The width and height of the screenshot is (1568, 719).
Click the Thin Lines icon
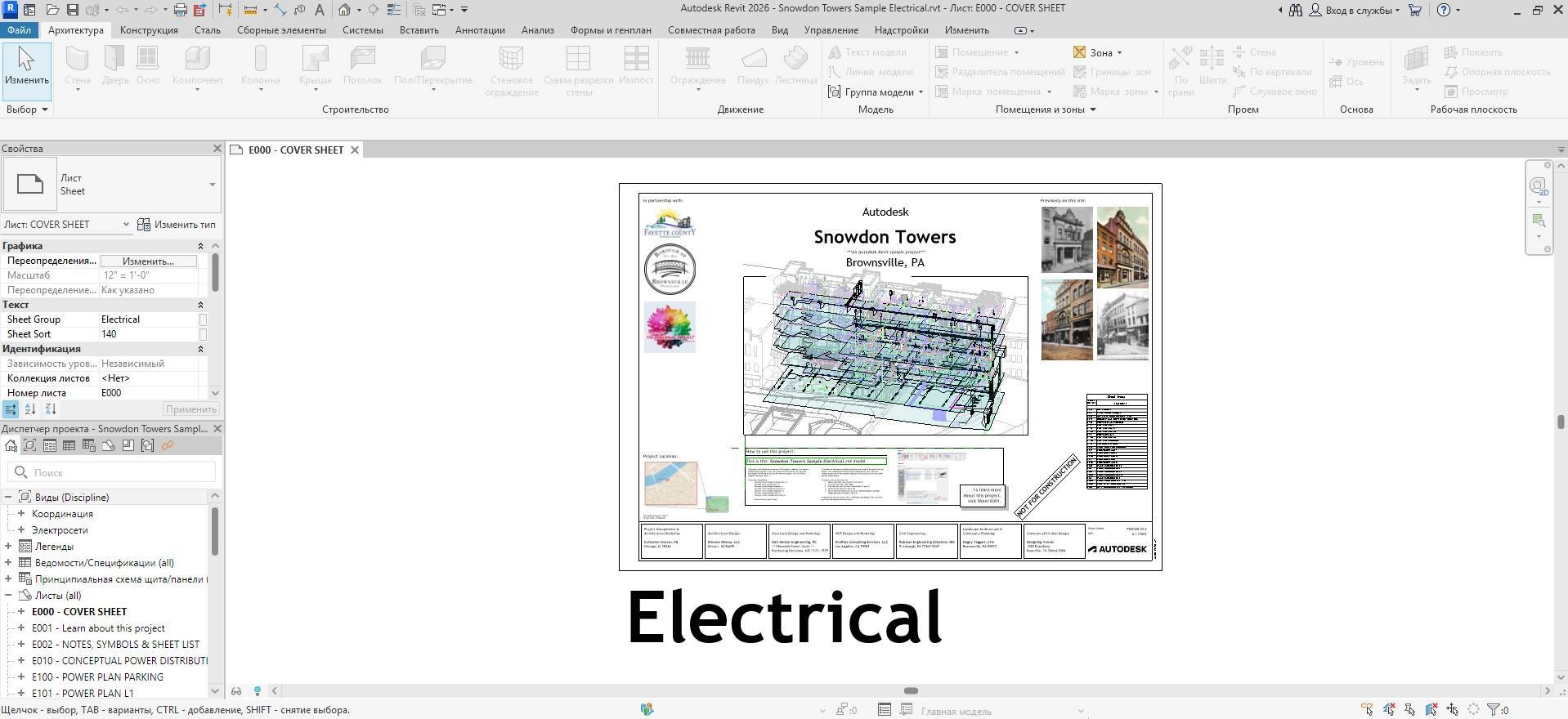click(x=394, y=10)
